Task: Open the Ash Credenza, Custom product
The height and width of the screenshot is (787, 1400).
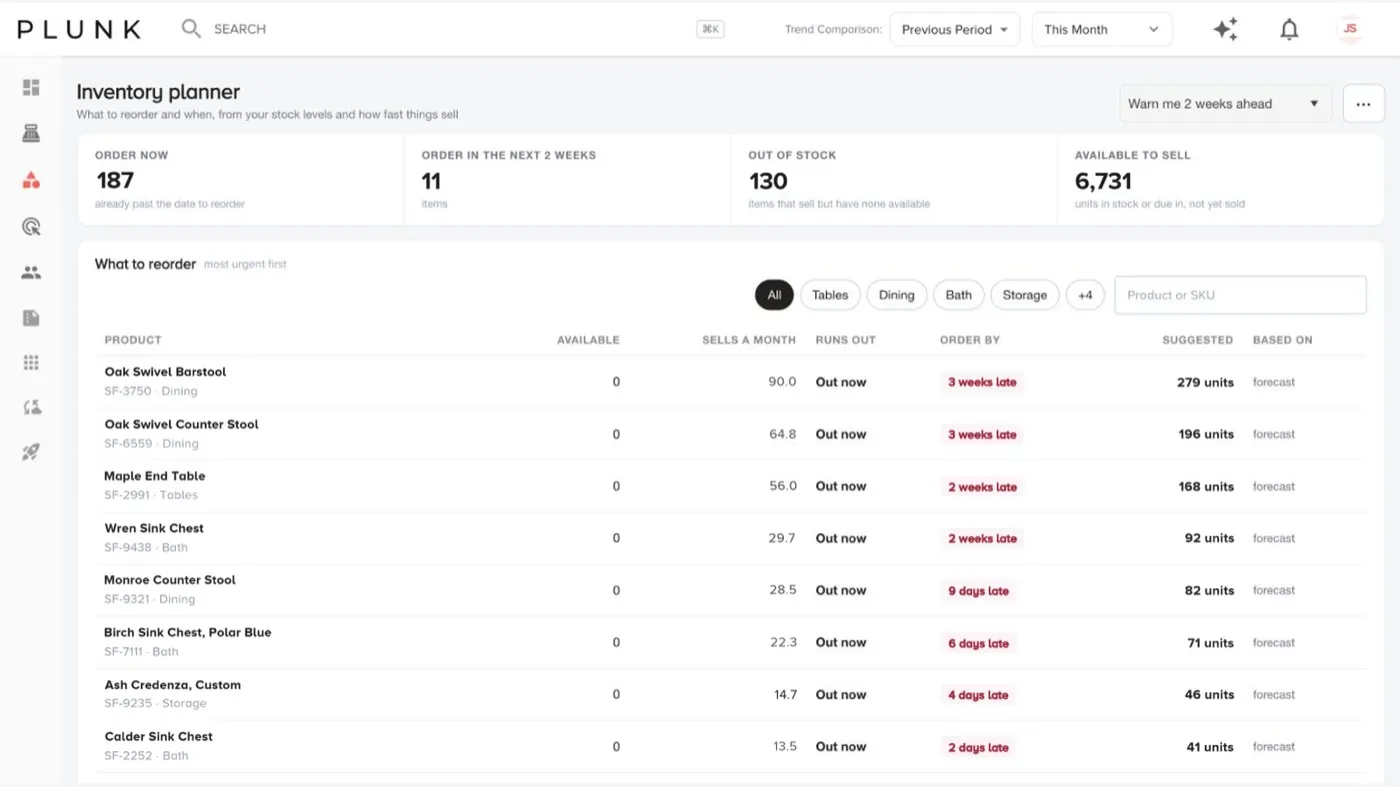Action: coord(173,685)
